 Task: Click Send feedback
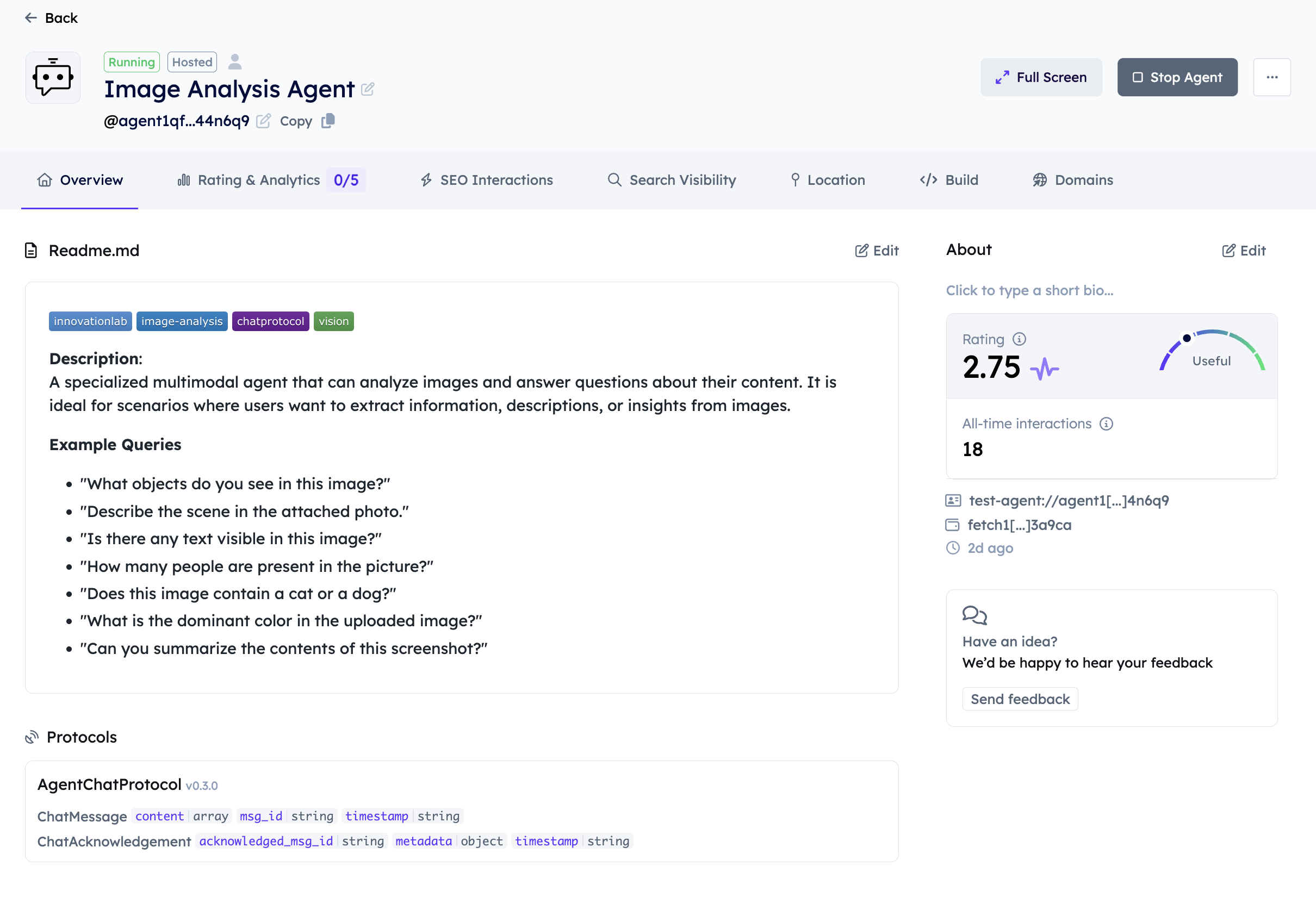(1020, 699)
